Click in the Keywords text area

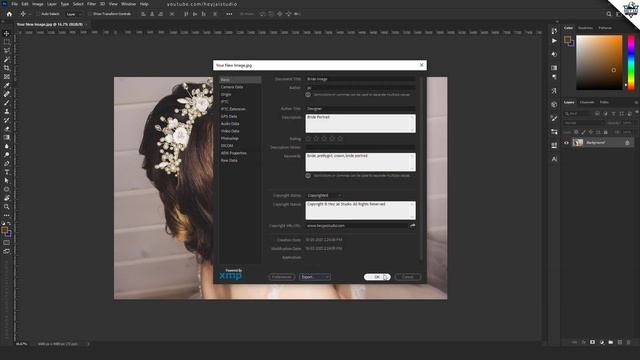coord(361,162)
